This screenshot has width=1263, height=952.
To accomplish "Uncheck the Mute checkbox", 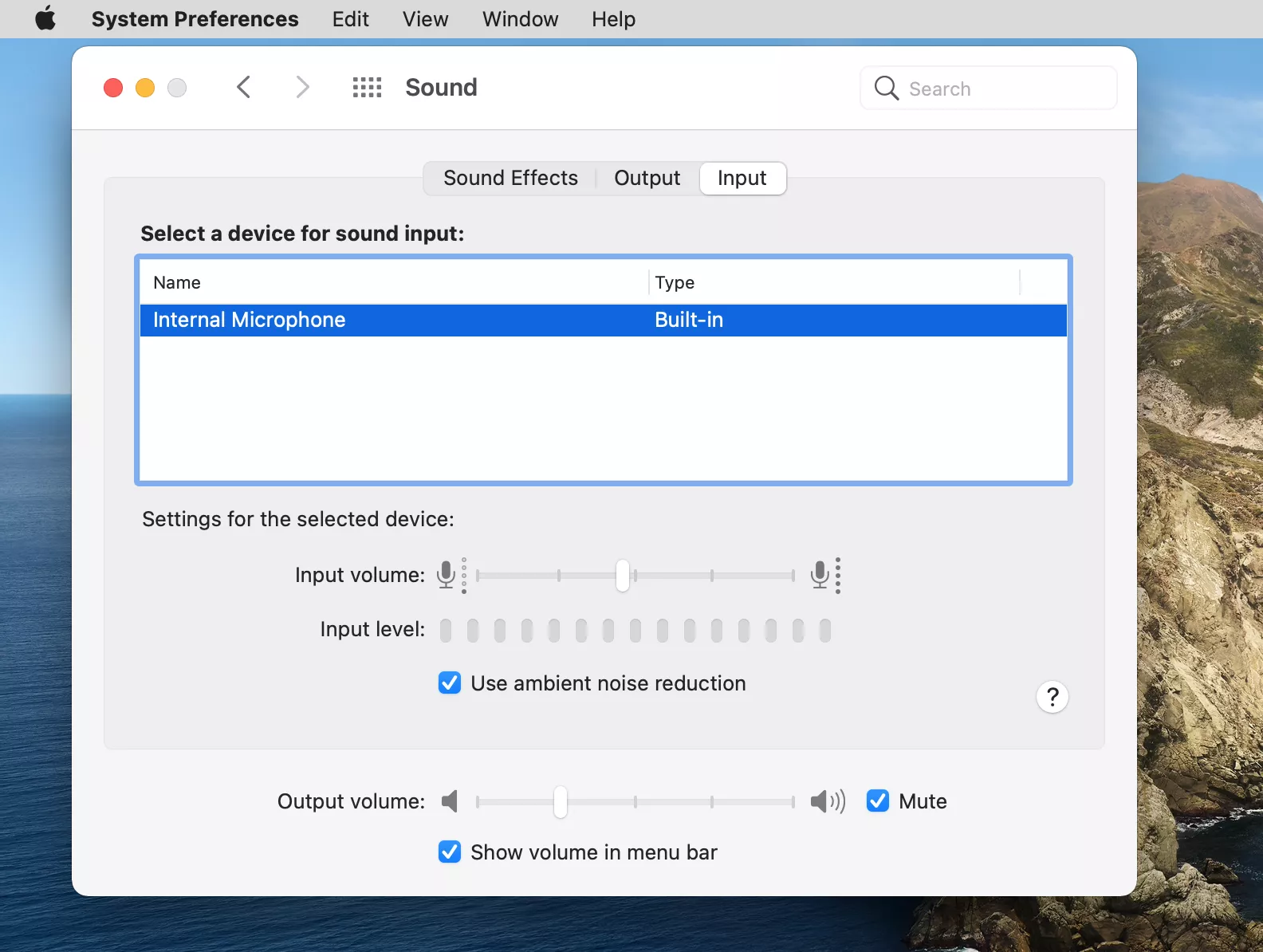I will [878, 801].
